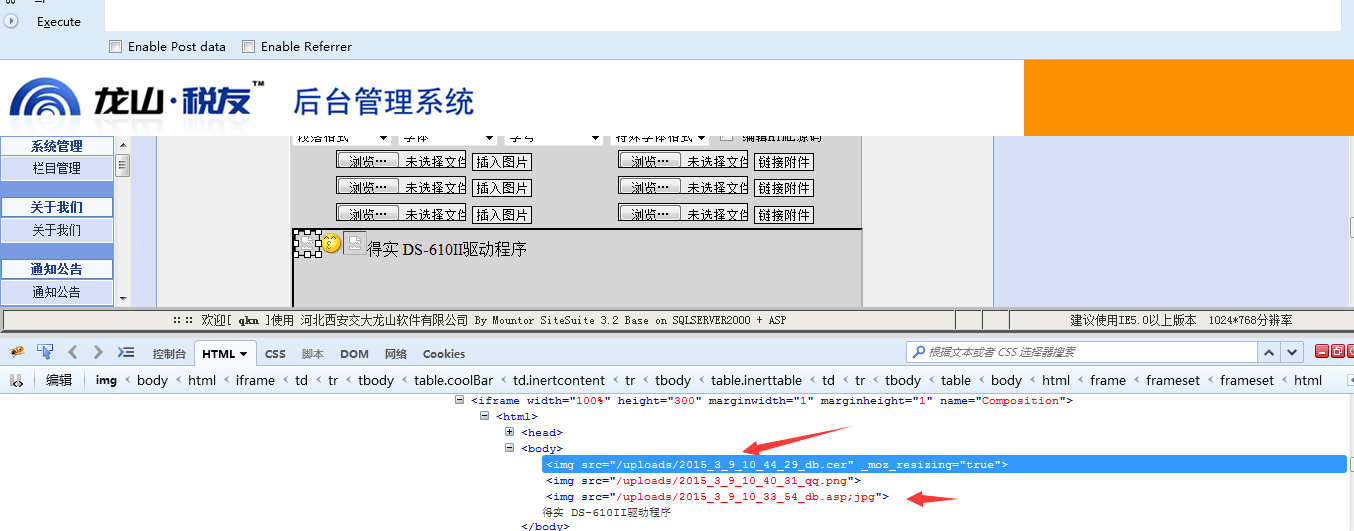Select the db.asp;jpg img source line

(717, 496)
